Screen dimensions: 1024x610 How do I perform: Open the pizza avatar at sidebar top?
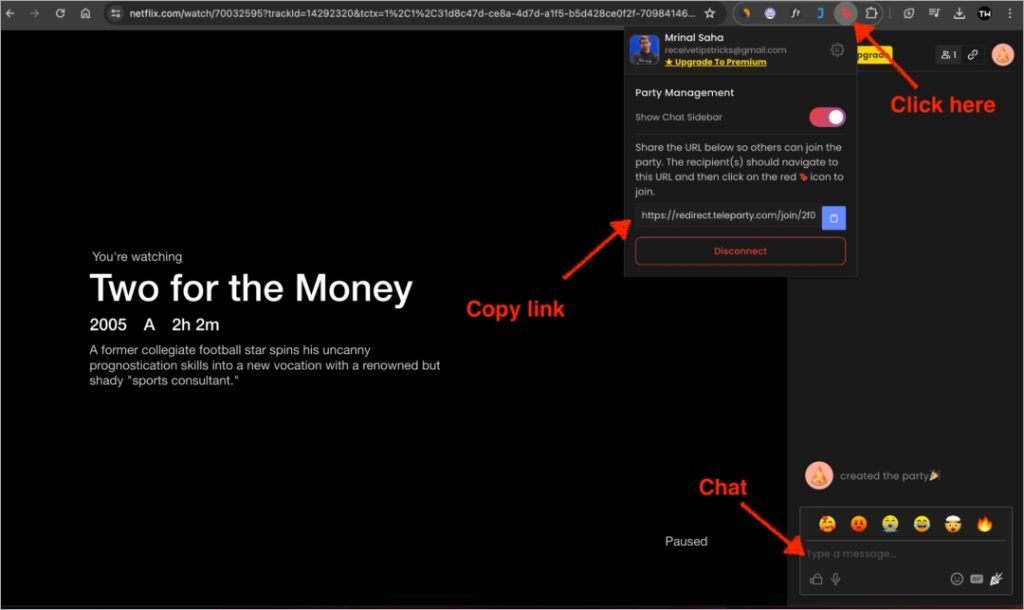point(1002,55)
